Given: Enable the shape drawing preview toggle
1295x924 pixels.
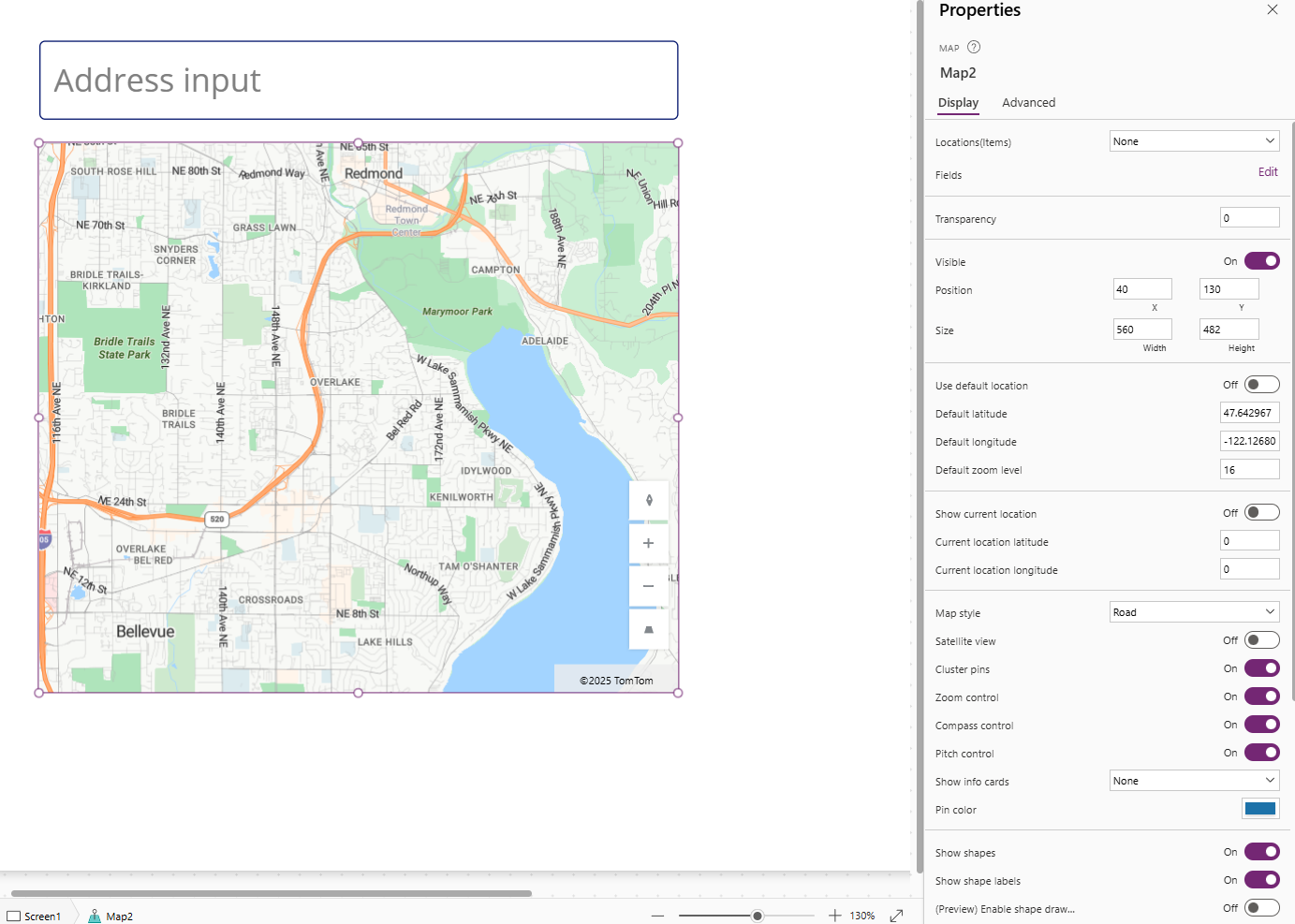Looking at the screenshot, I should [1261, 908].
